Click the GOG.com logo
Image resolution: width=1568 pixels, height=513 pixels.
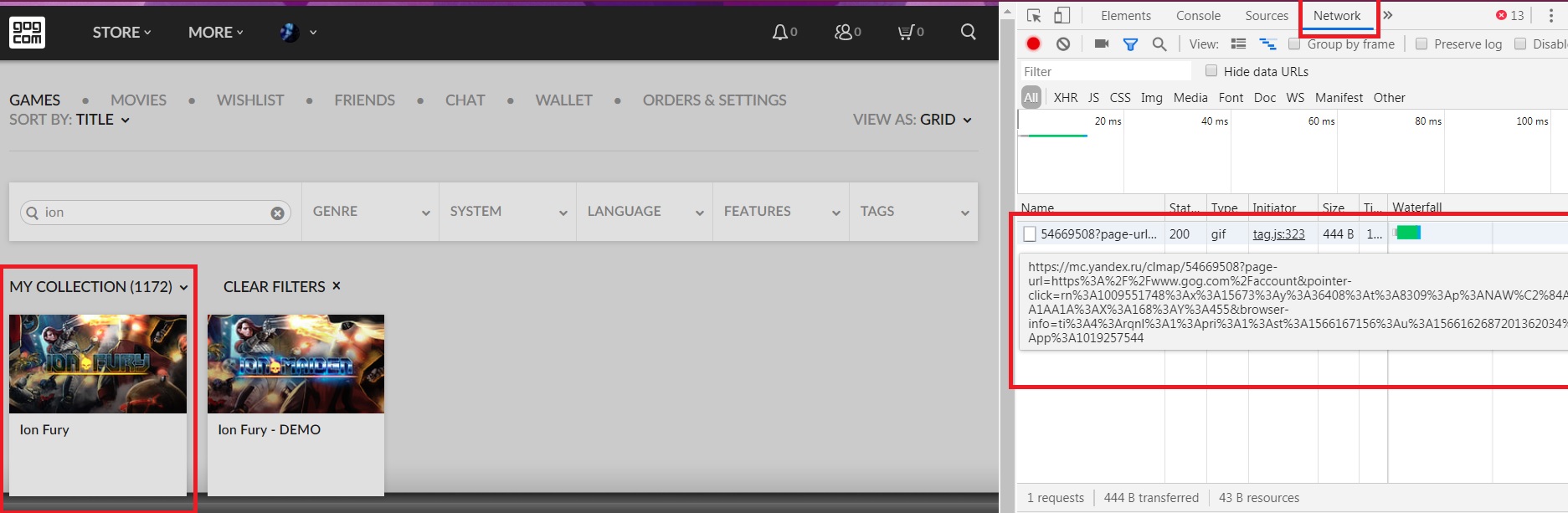[27, 33]
